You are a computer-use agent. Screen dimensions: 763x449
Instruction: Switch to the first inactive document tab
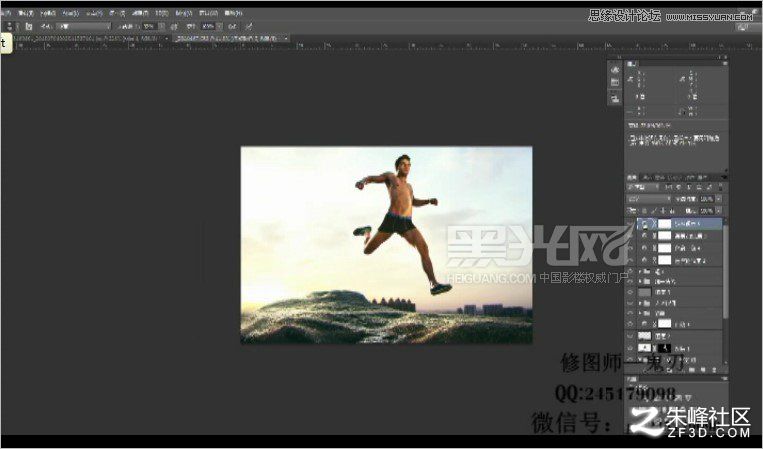click(x=90, y=38)
